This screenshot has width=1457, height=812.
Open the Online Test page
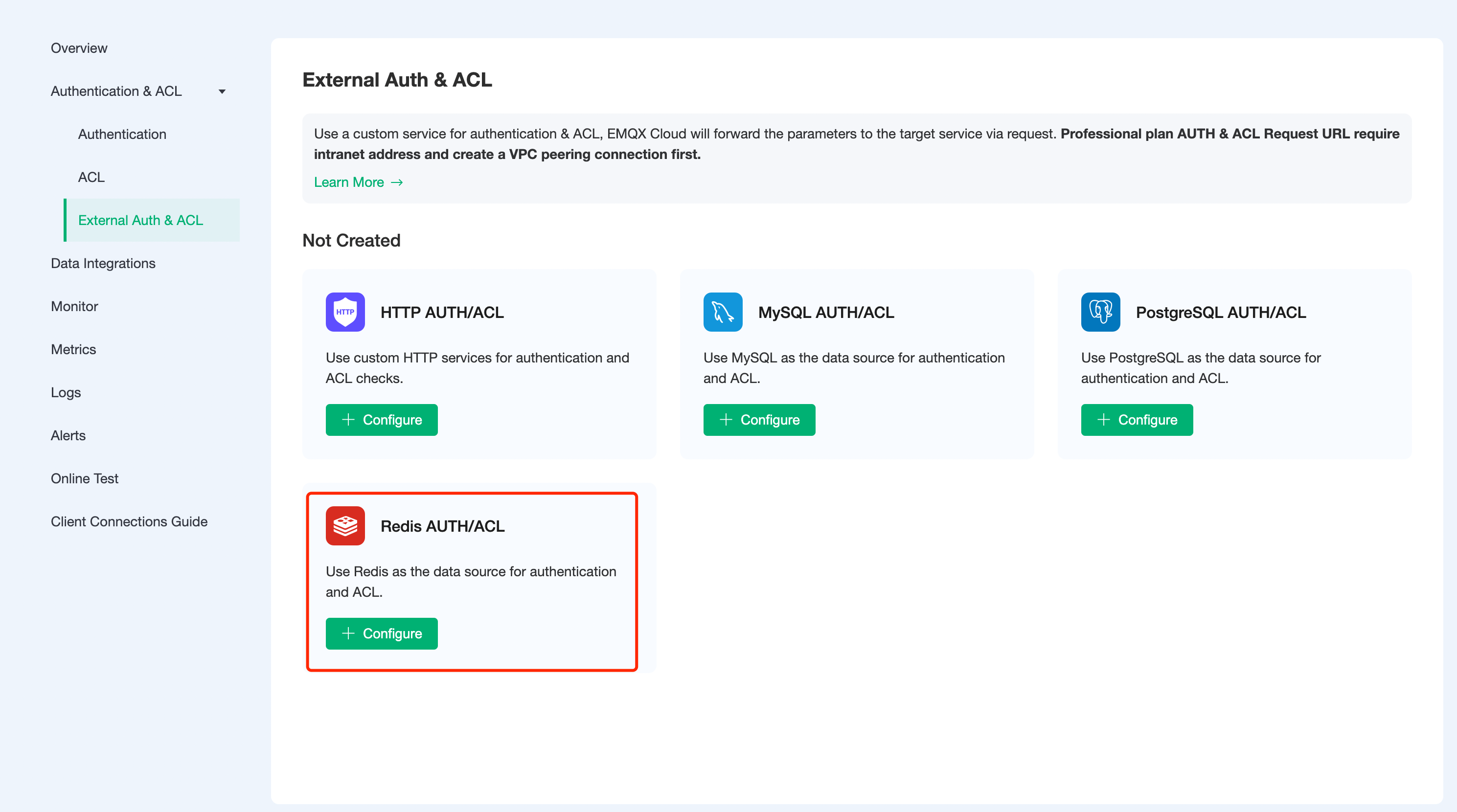84,478
